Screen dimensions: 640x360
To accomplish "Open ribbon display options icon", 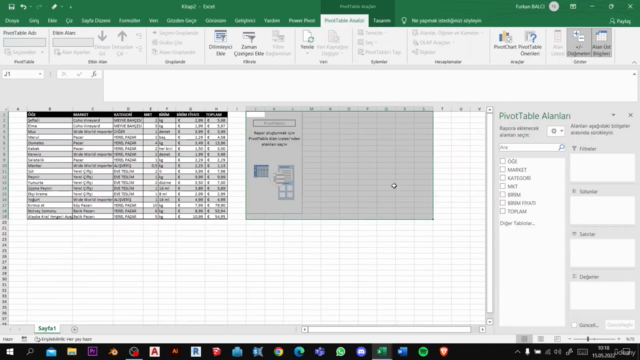I will pyautogui.click(x=573, y=7).
